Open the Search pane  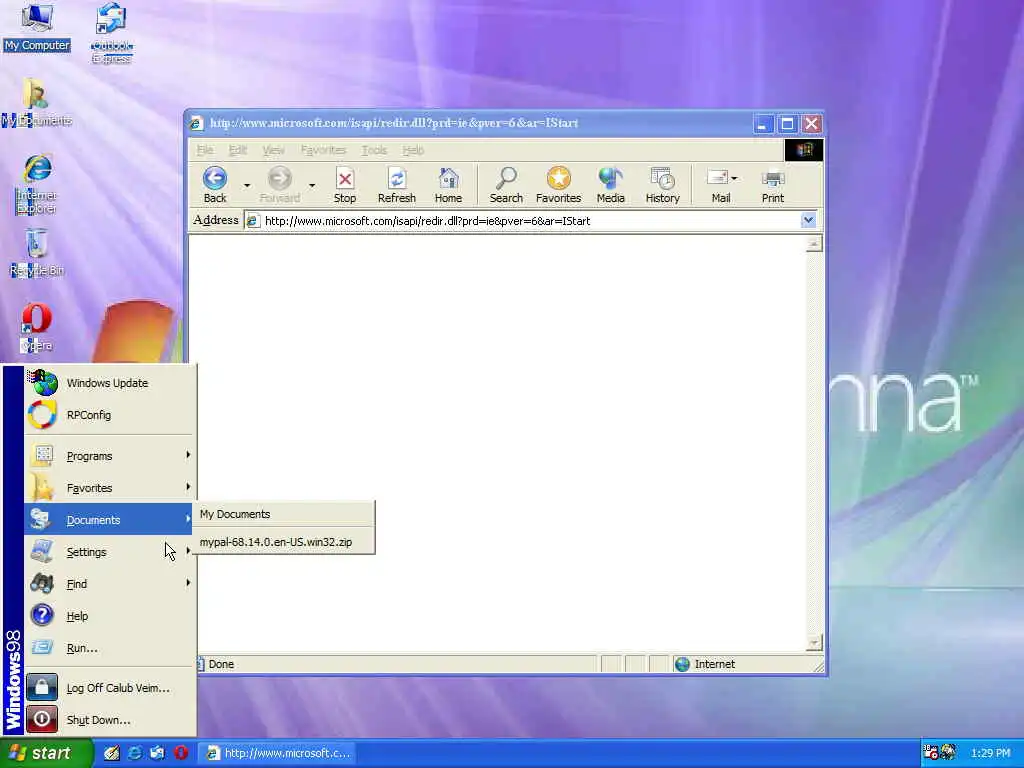click(x=506, y=185)
